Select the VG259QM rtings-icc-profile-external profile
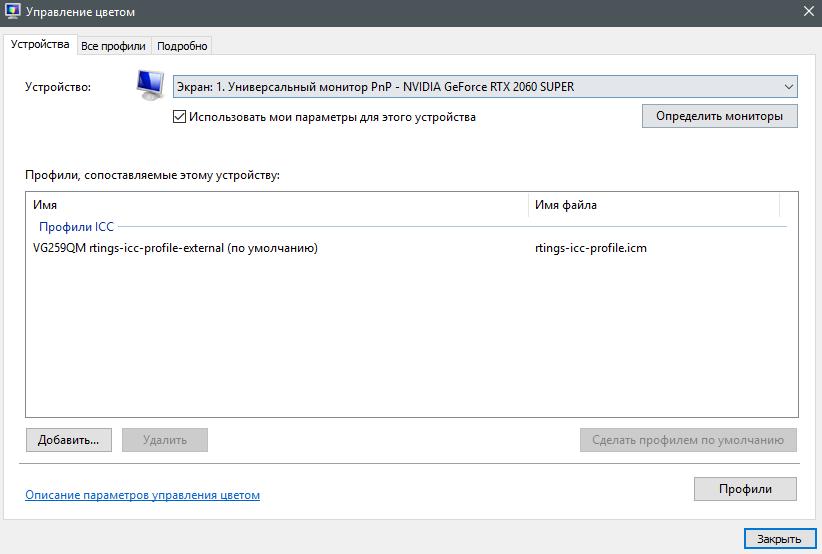The image size is (822, 554). click(175, 248)
